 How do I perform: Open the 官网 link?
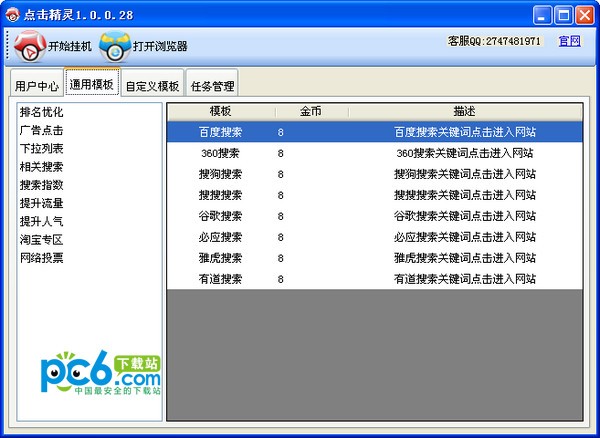pyautogui.click(x=569, y=41)
